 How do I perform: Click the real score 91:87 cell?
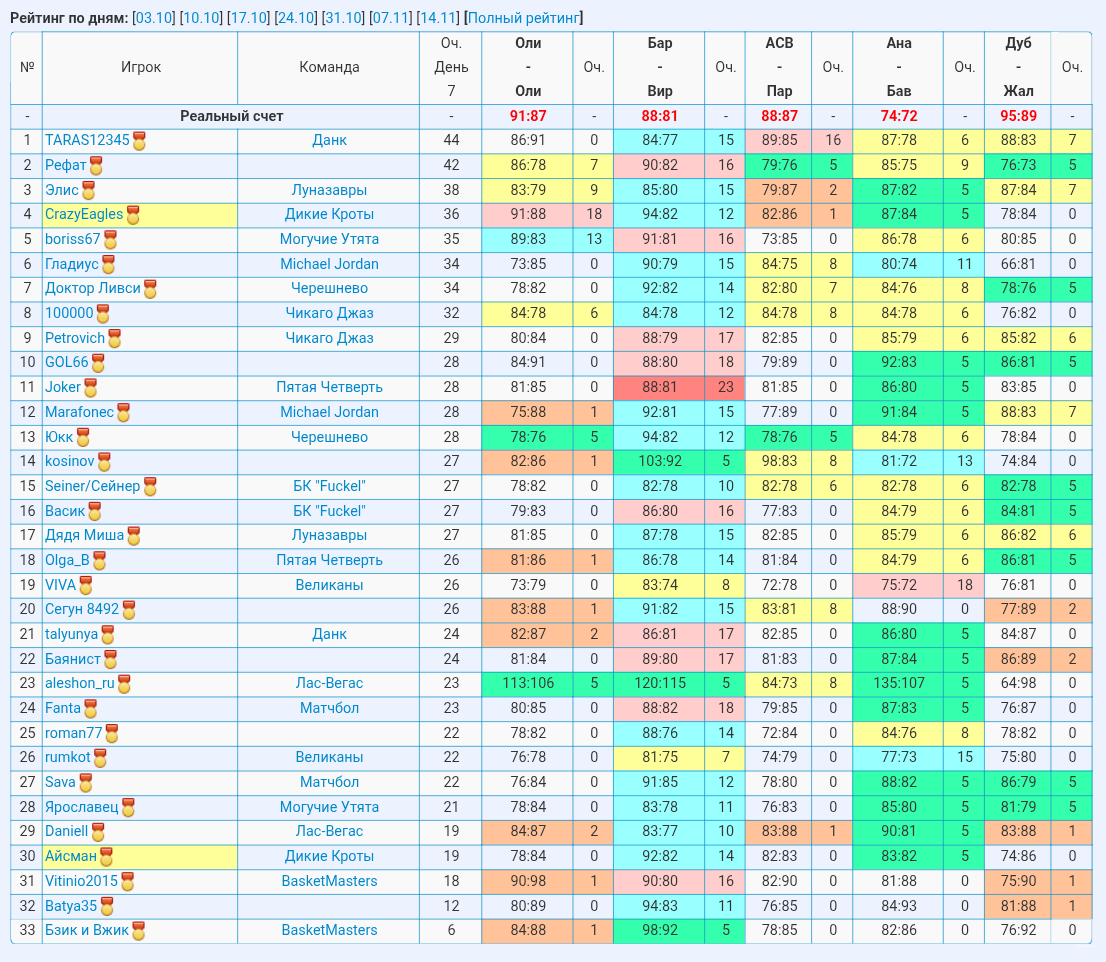click(528, 116)
